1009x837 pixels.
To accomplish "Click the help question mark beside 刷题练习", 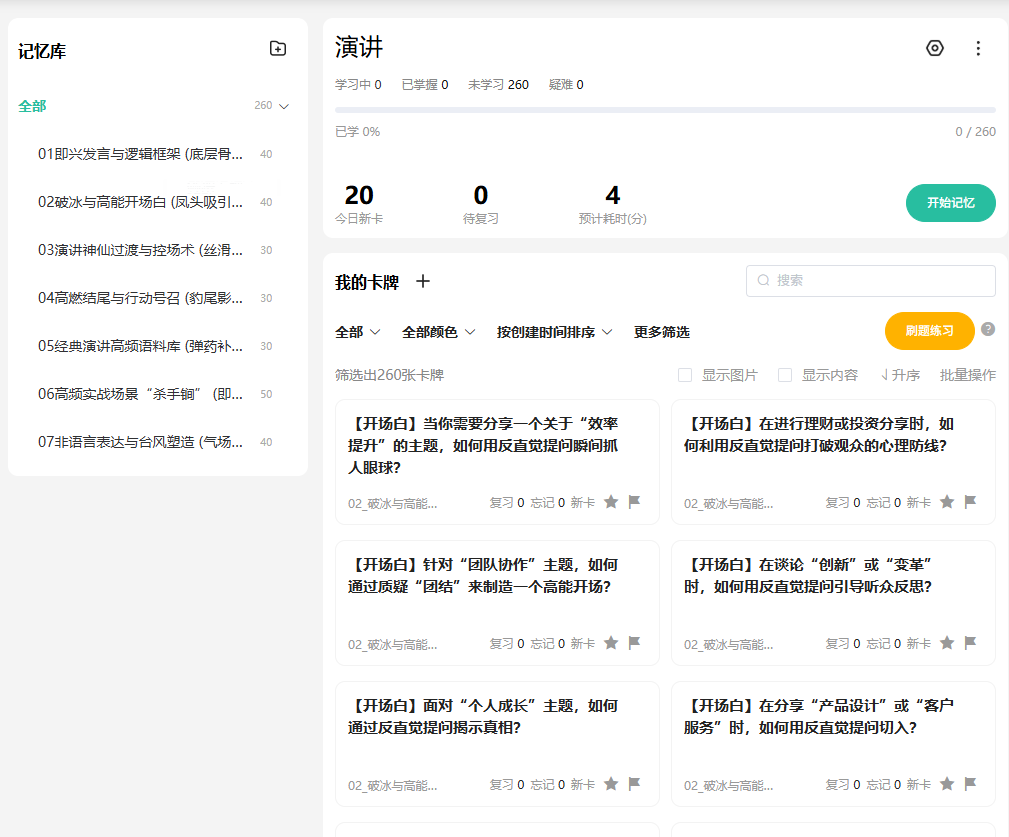I will click(988, 329).
